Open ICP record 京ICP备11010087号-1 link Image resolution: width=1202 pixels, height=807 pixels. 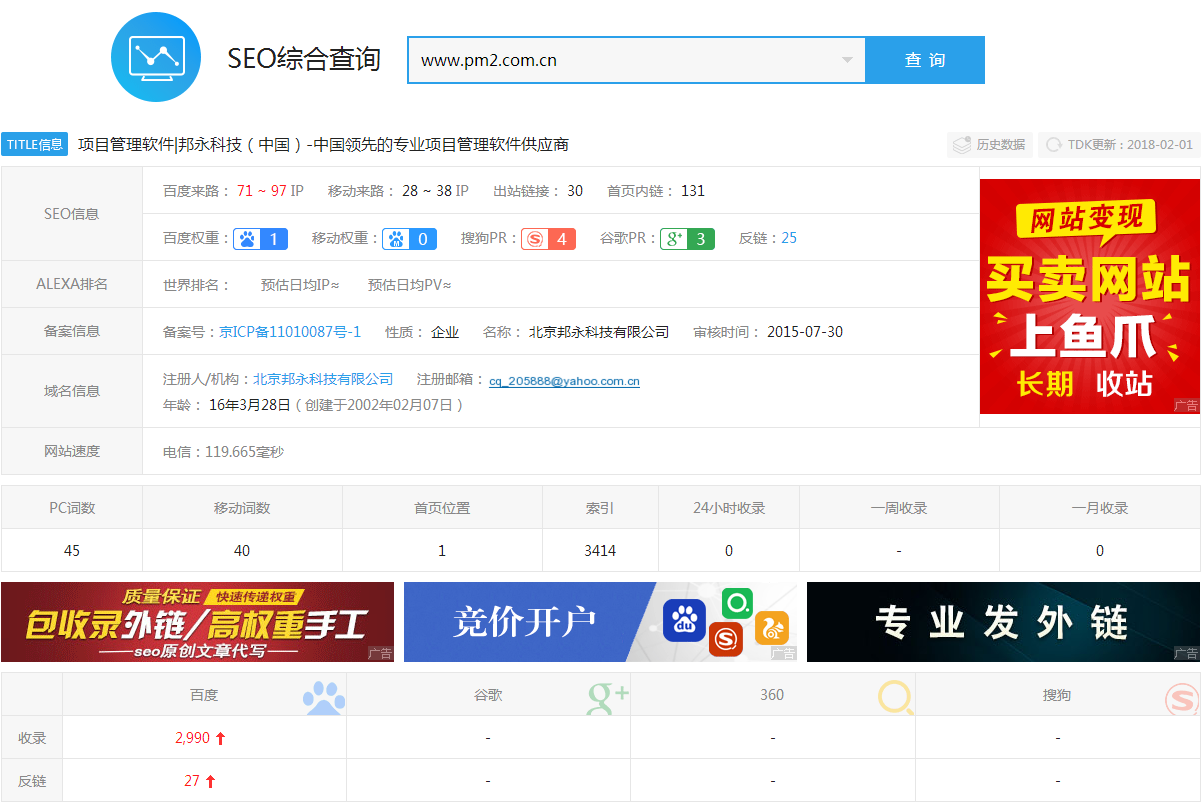pyautogui.click(x=290, y=332)
